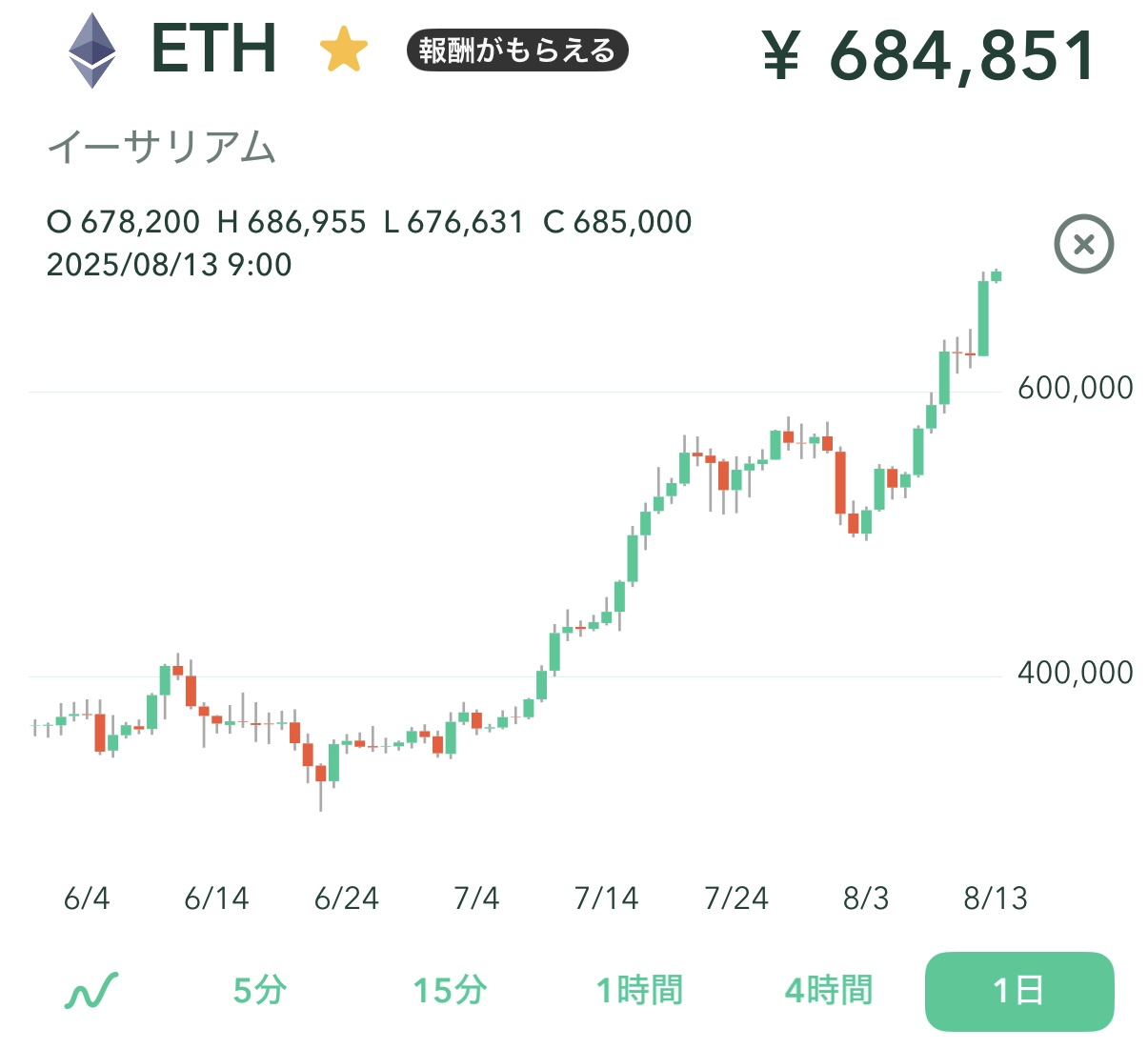The height and width of the screenshot is (1049, 1148).
Task: Select the 1日 daily interval button
Action: [x=1018, y=991]
